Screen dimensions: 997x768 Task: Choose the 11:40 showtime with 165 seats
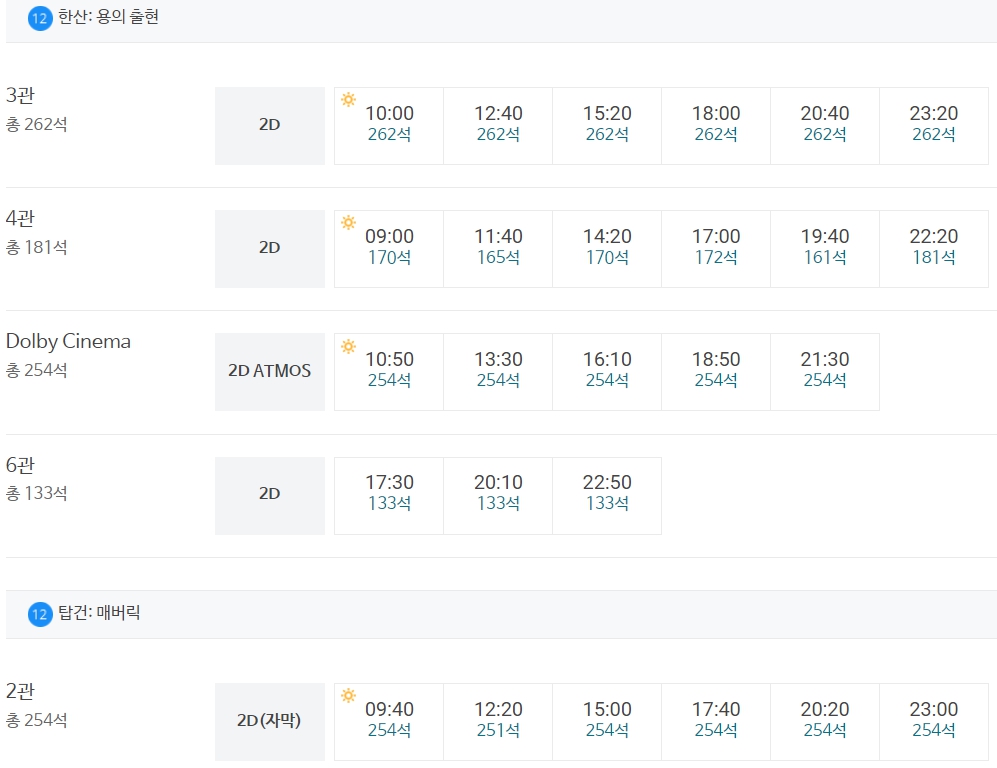click(498, 249)
